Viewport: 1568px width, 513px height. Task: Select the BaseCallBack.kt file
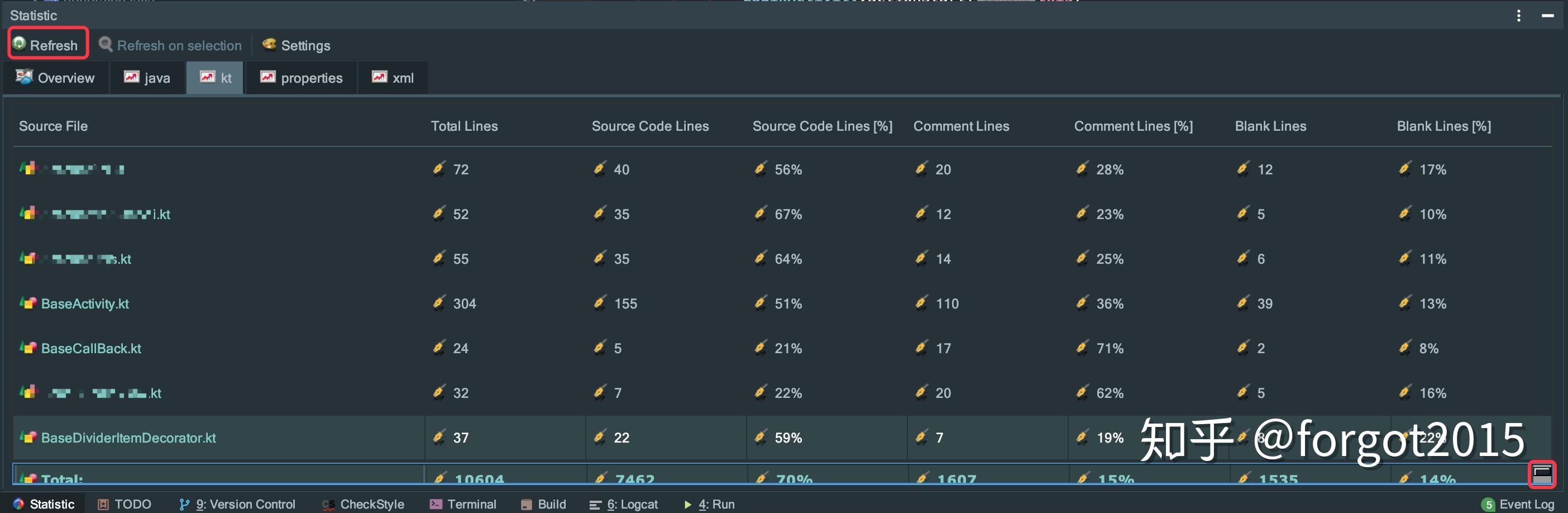[x=90, y=349]
